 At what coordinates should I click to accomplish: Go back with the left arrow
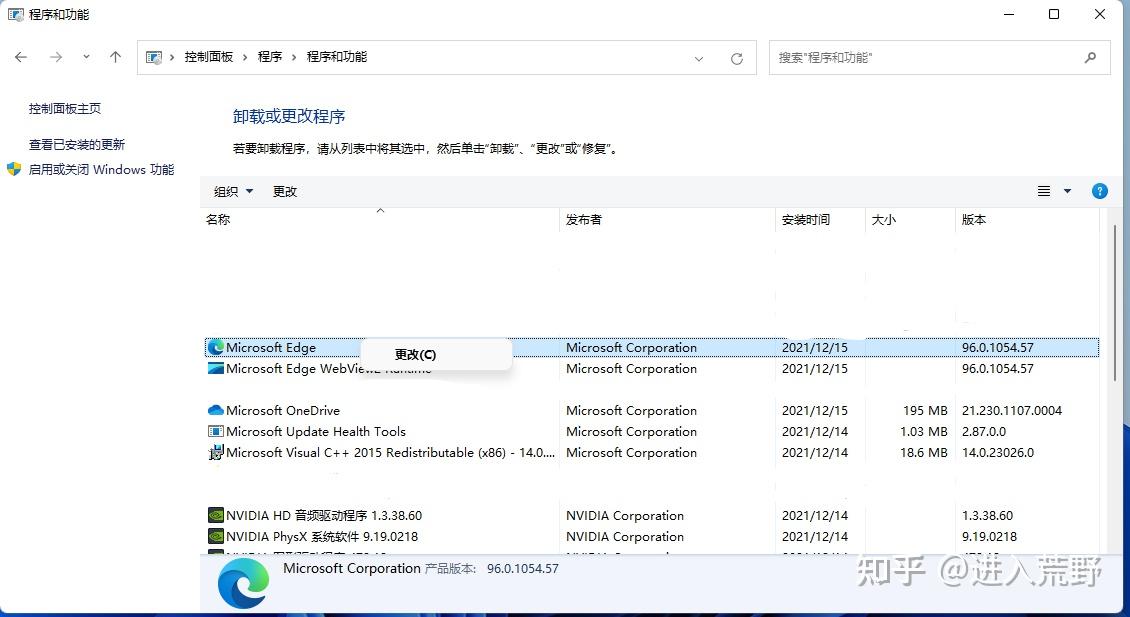(21, 57)
